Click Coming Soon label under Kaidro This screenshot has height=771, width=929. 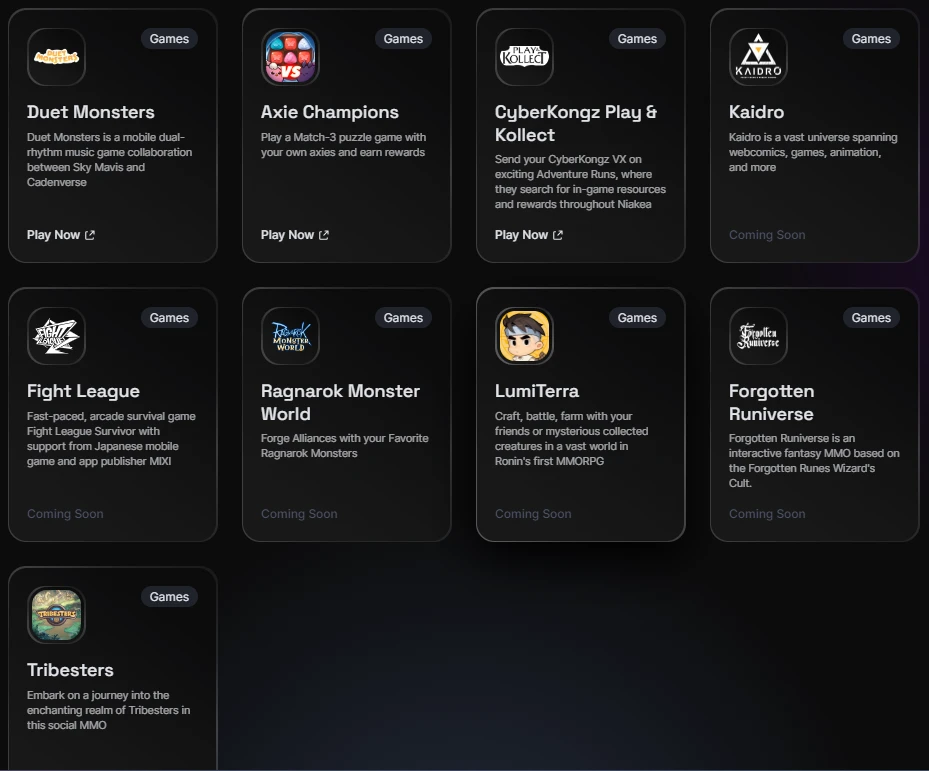(x=767, y=235)
